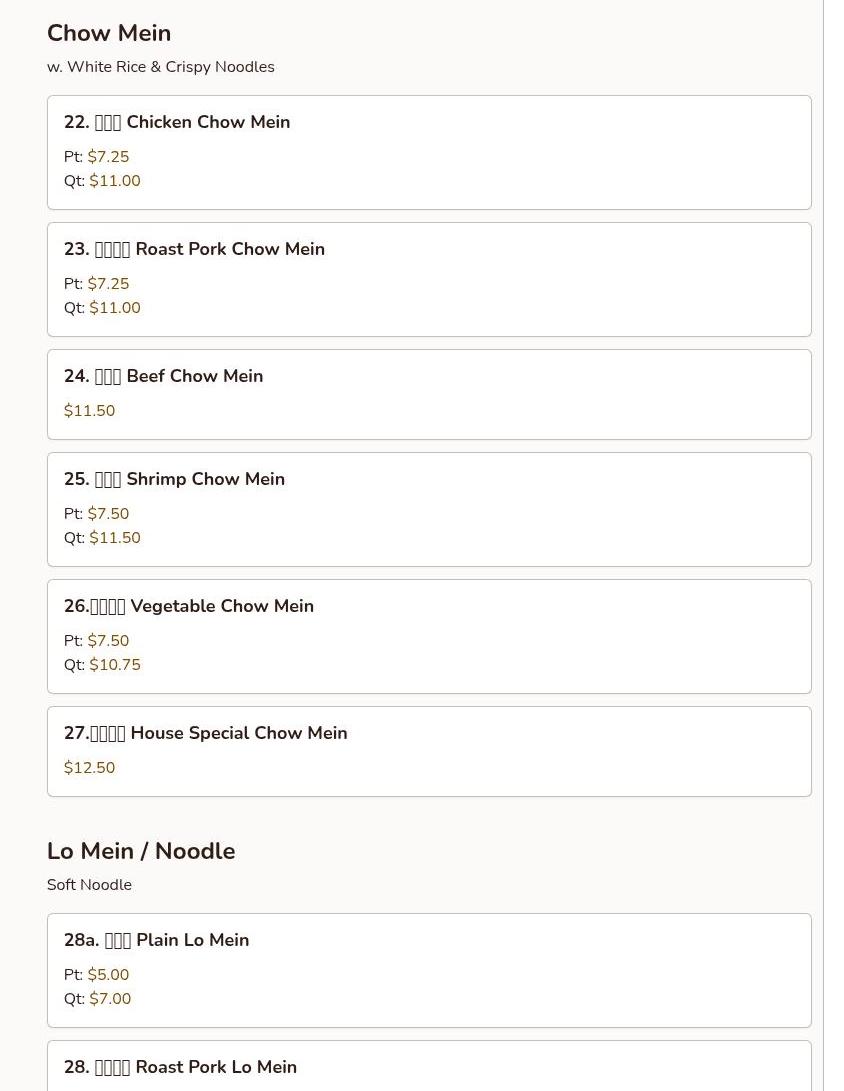The height and width of the screenshot is (1091, 844).
Task: Click Chicken Chow Mein quart price $11.00
Action: click(x=115, y=181)
